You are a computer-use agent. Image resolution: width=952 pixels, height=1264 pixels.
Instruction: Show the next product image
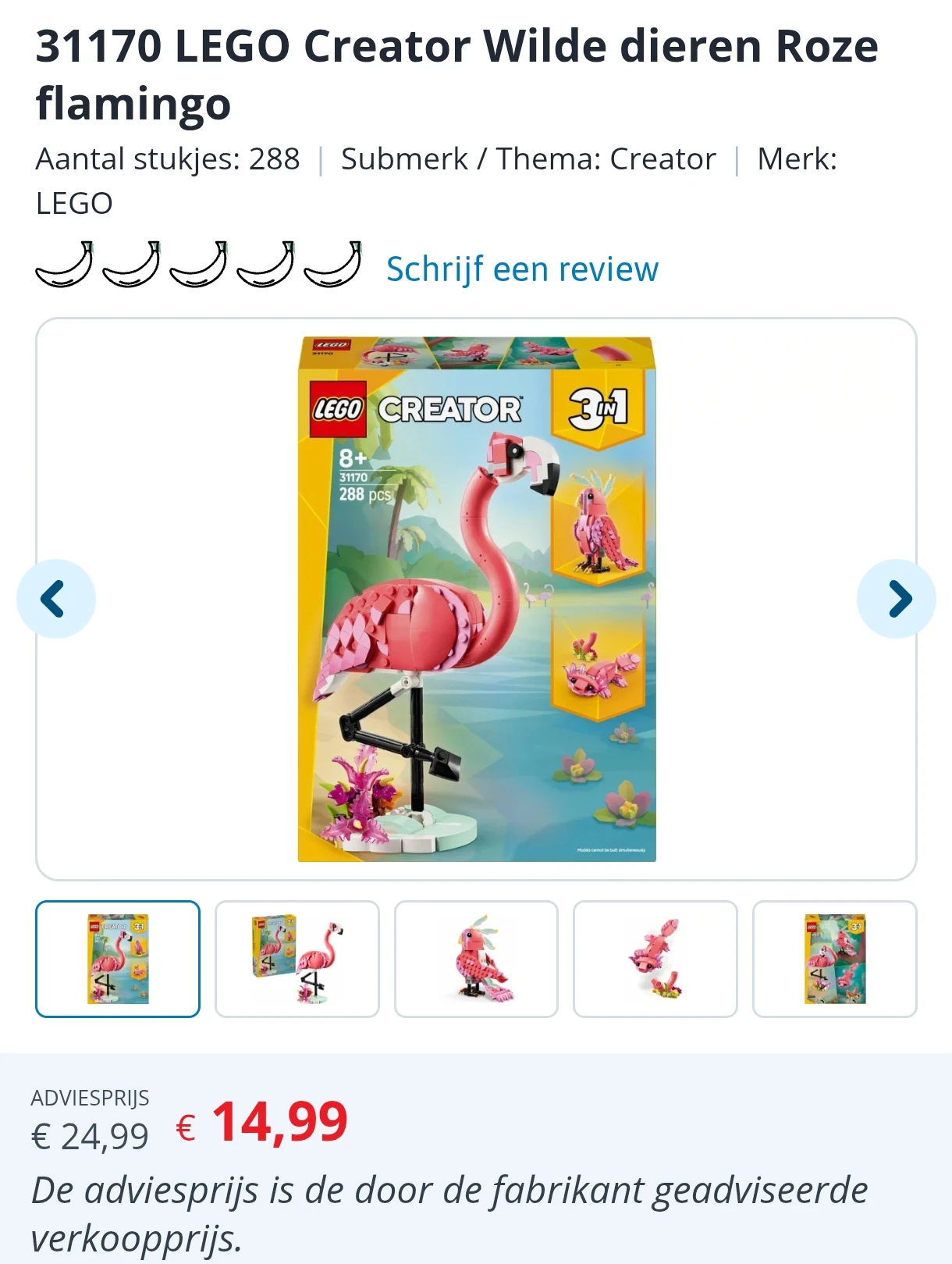click(897, 599)
